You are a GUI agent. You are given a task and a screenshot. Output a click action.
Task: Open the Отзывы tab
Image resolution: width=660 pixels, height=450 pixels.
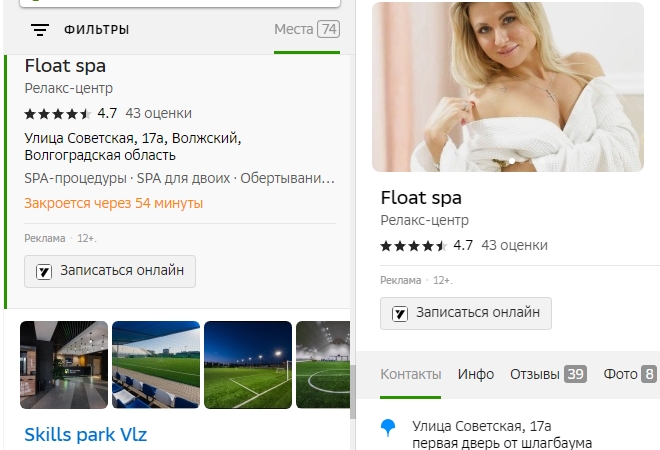pos(548,374)
